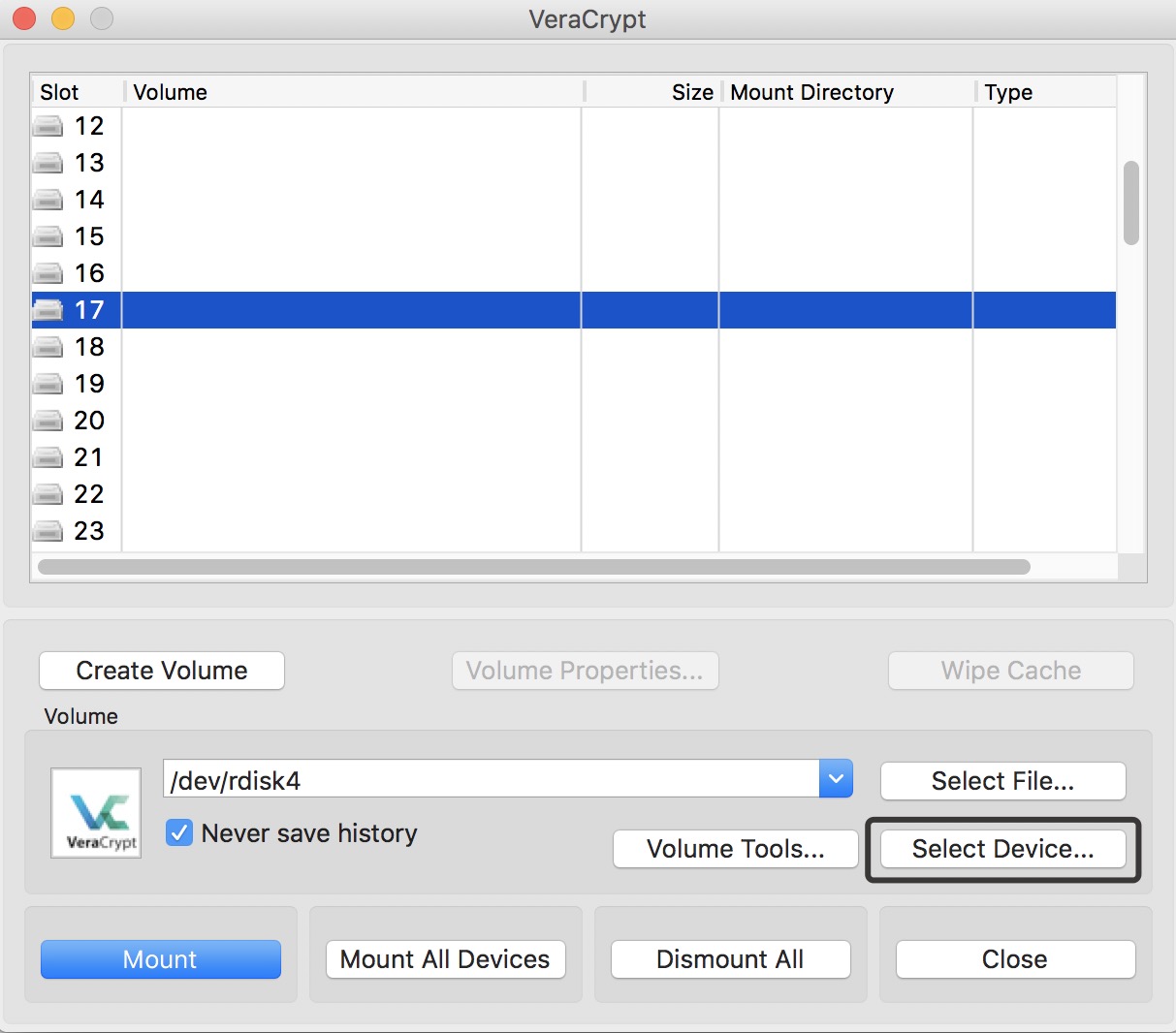
Task: Click the /dev/rdisk4 volume path field
Action: tap(492, 778)
